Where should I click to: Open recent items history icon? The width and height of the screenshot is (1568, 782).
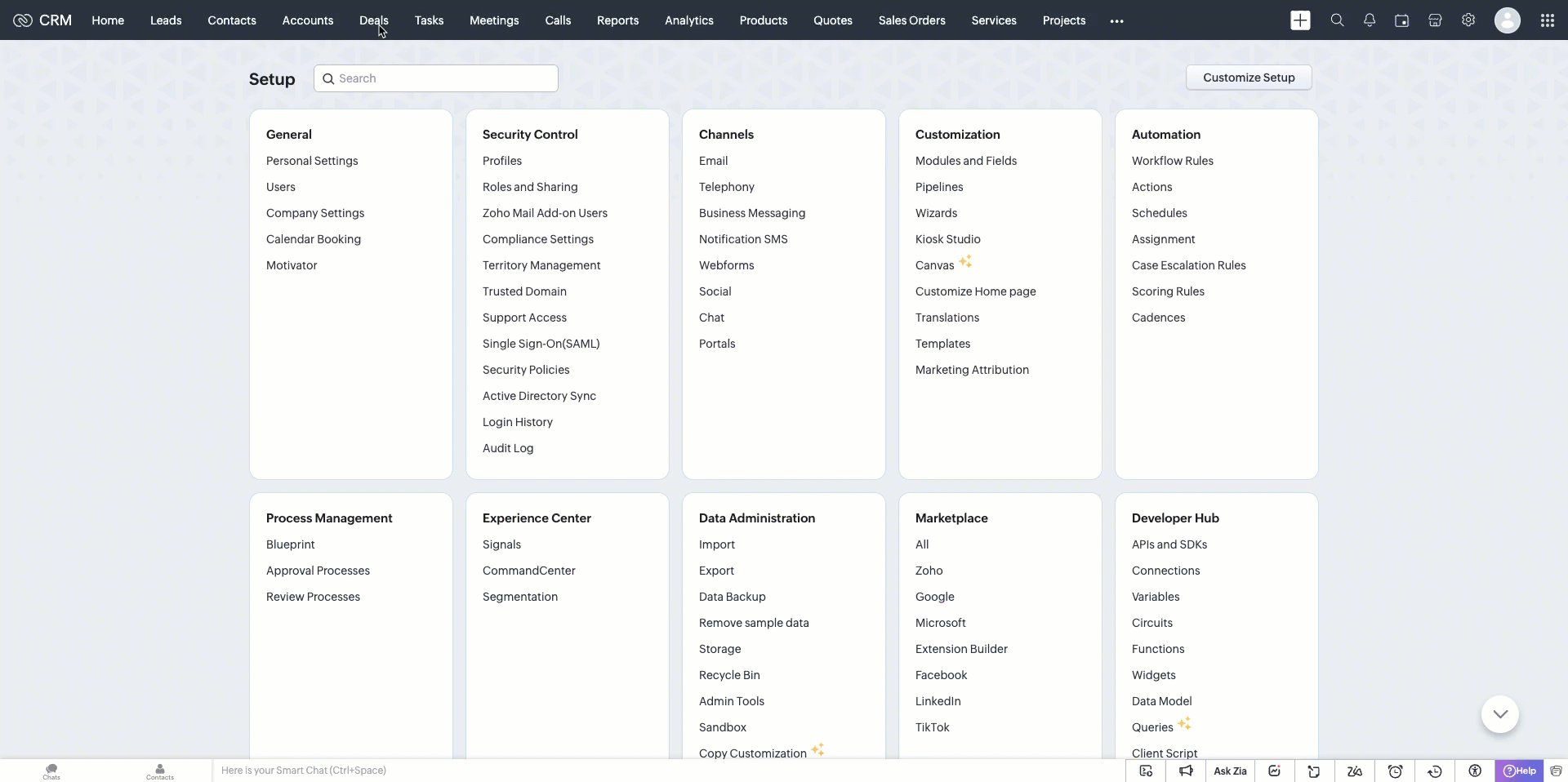click(x=1435, y=771)
